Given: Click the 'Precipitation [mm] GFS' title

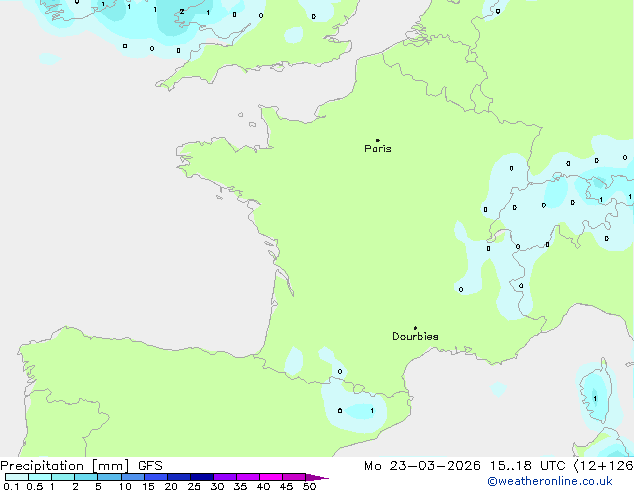Looking at the screenshot, I should (81, 466).
